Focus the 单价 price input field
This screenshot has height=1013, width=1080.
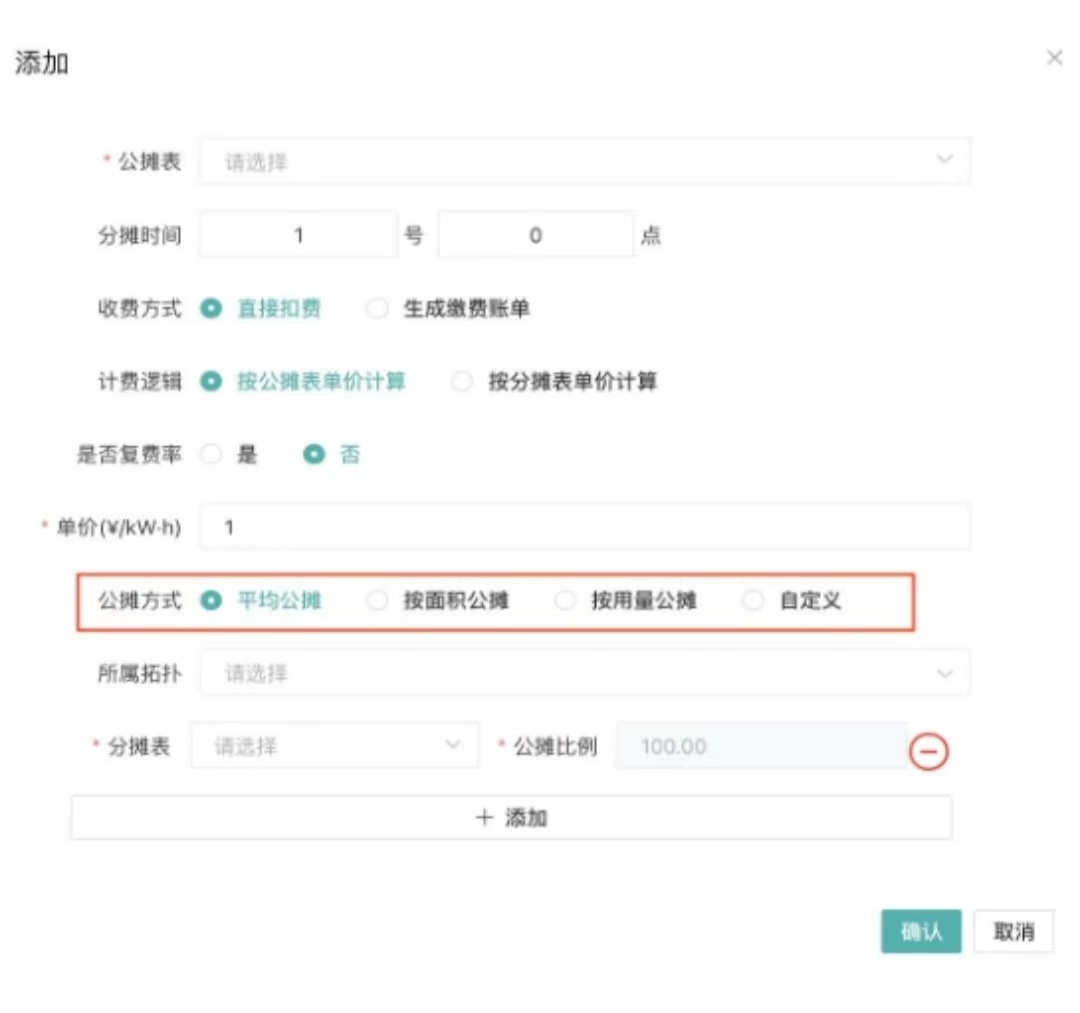coord(584,527)
